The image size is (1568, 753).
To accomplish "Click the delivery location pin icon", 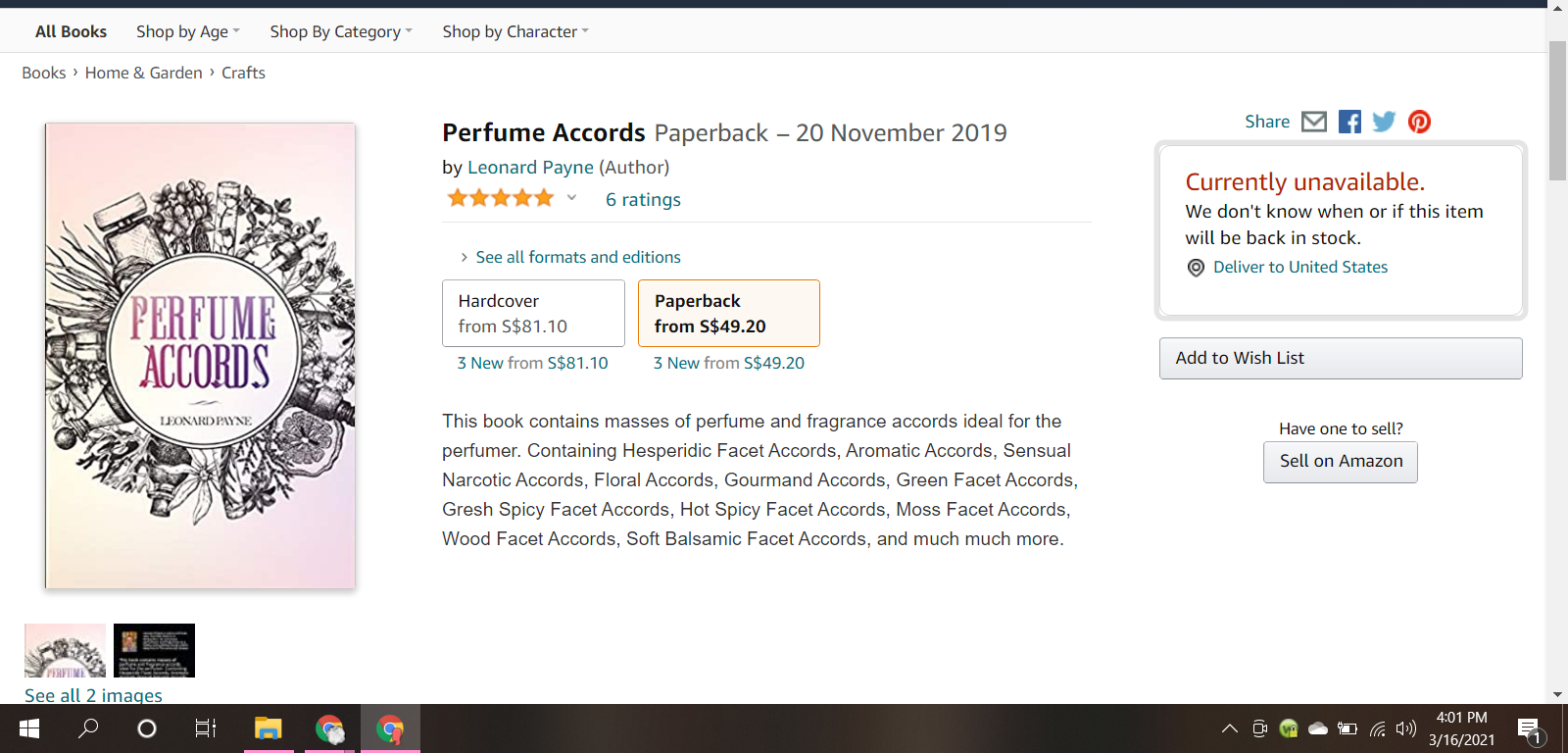I will [x=1196, y=268].
